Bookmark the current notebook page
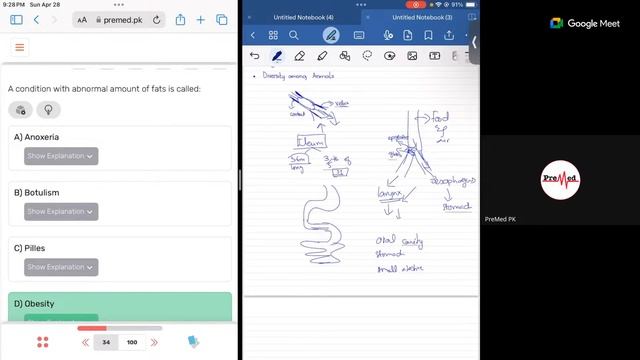The width and height of the screenshot is (640, 360). point(428,36)
